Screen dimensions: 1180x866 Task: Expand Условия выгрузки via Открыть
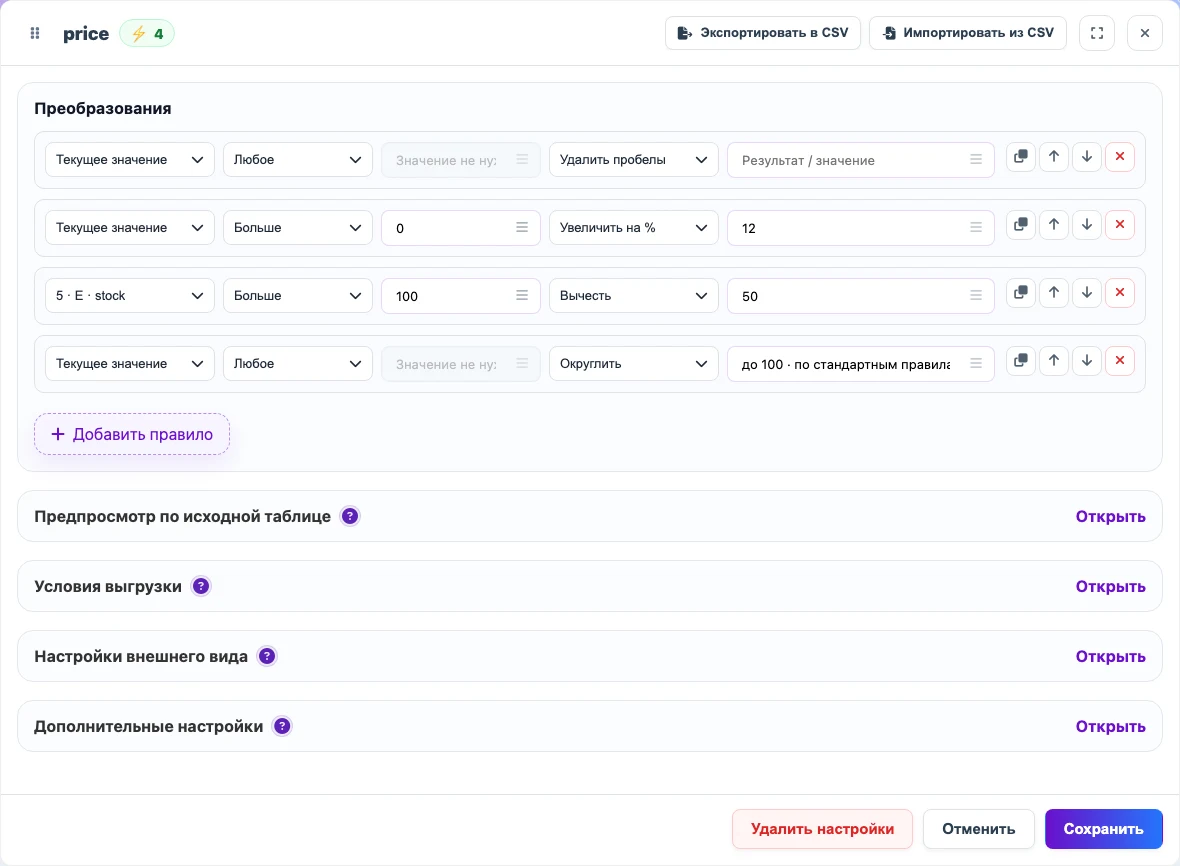[1110, 586]
